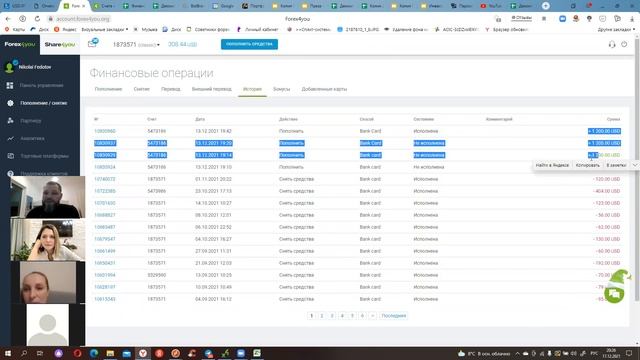Image resolution: width=640 pixels, height=360 pixels.
Task: Open the Аналитика sidebar item
Action: click(32, 138)
